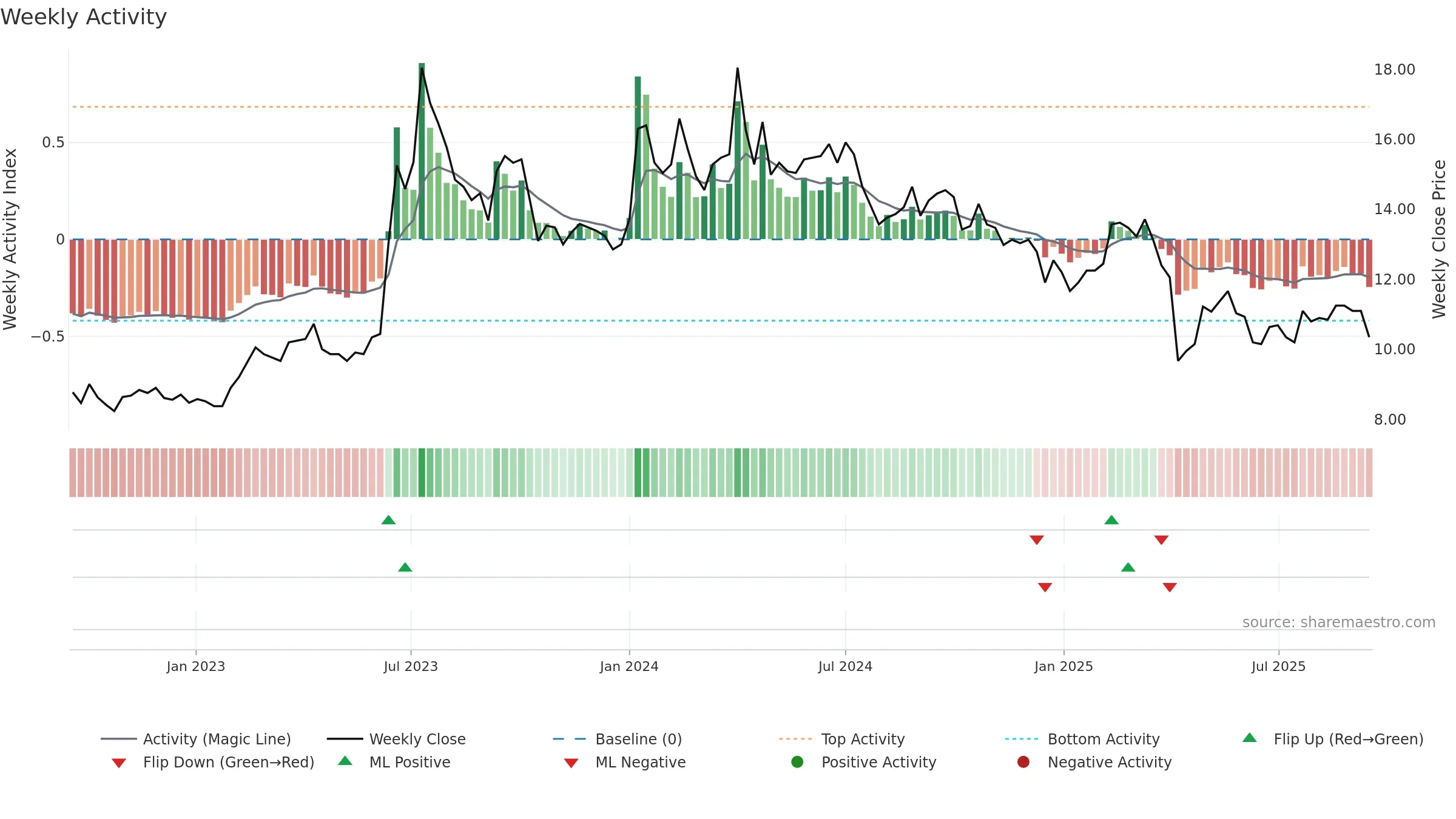Toggle the Bottom Activity legend entry
Screen dimensions: 1456x819
coord(1082,739)
